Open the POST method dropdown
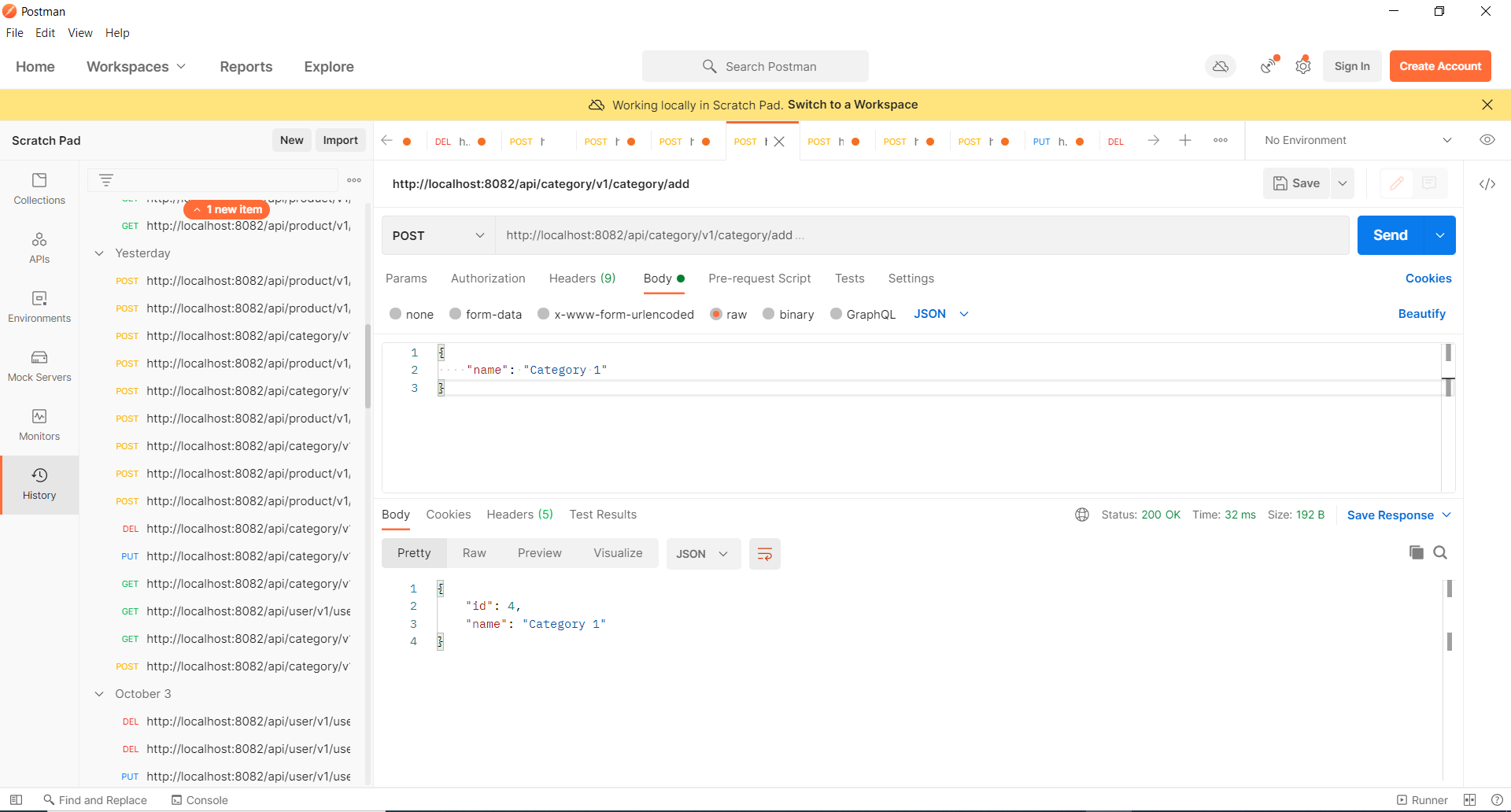The width and height of the screenshot is (1511, 812). click(438, 235)
